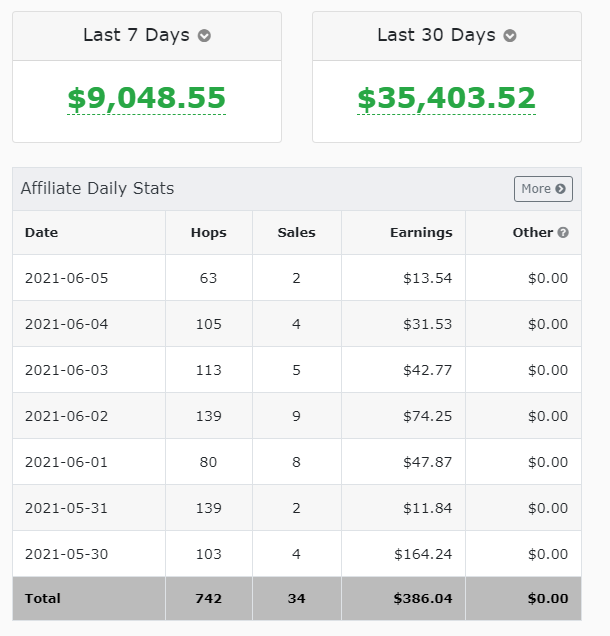Click the 2021-06-03 date cell
Screen dimensions: 610x636
click(x=66, y=370)
